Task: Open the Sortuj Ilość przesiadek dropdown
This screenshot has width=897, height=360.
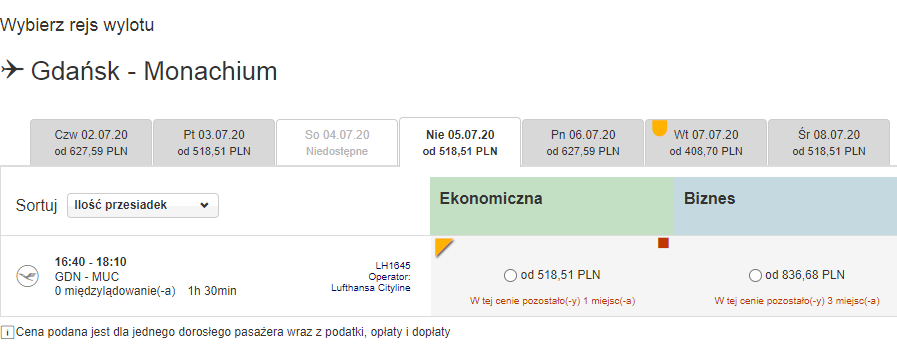Action: (142, 205)
